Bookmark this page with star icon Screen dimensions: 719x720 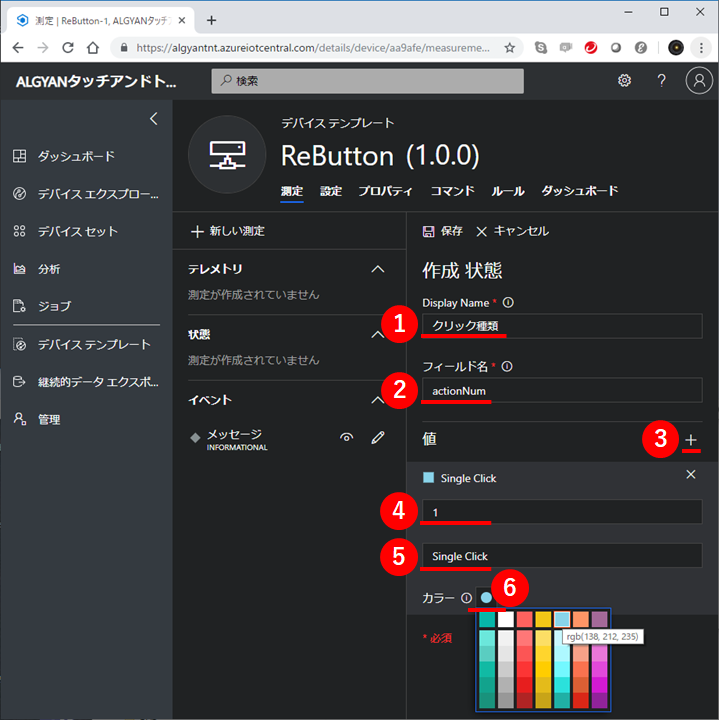click(510, 48)
